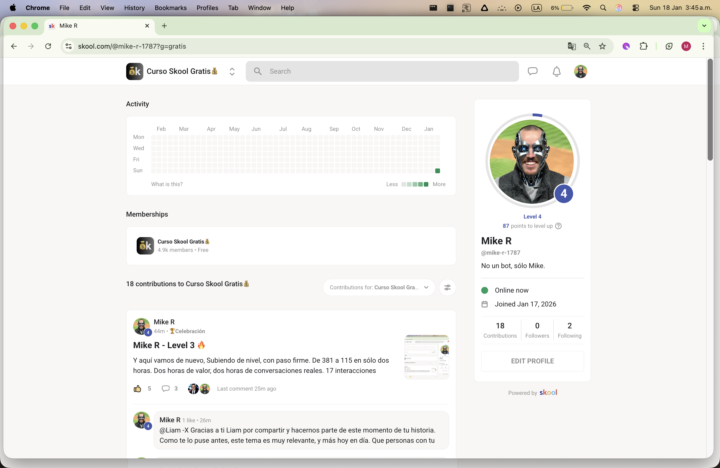Open Chrome three-dot menu
Image resolution: width=720 pixels, height=468 pixels.
point(703,46)
